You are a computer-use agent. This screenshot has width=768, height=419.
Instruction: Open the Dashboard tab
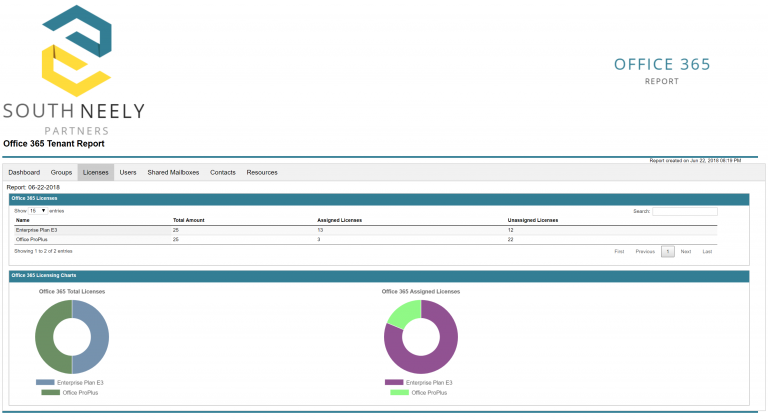[24, 173]
